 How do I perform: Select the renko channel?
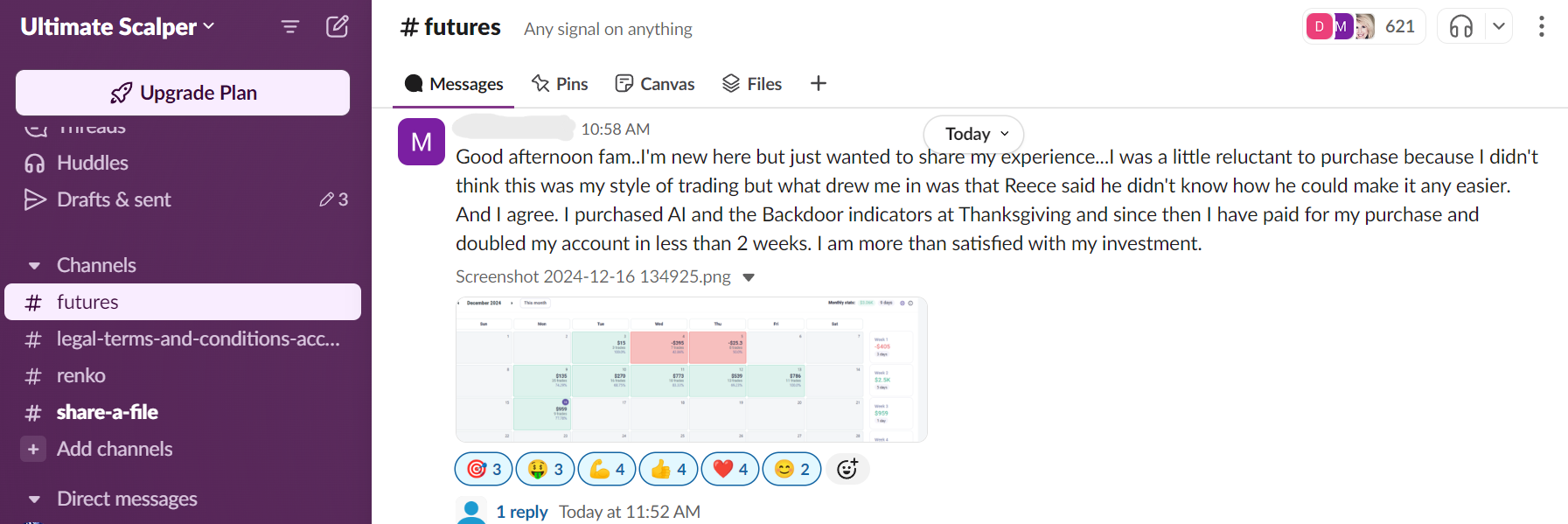tap(80, 375)
